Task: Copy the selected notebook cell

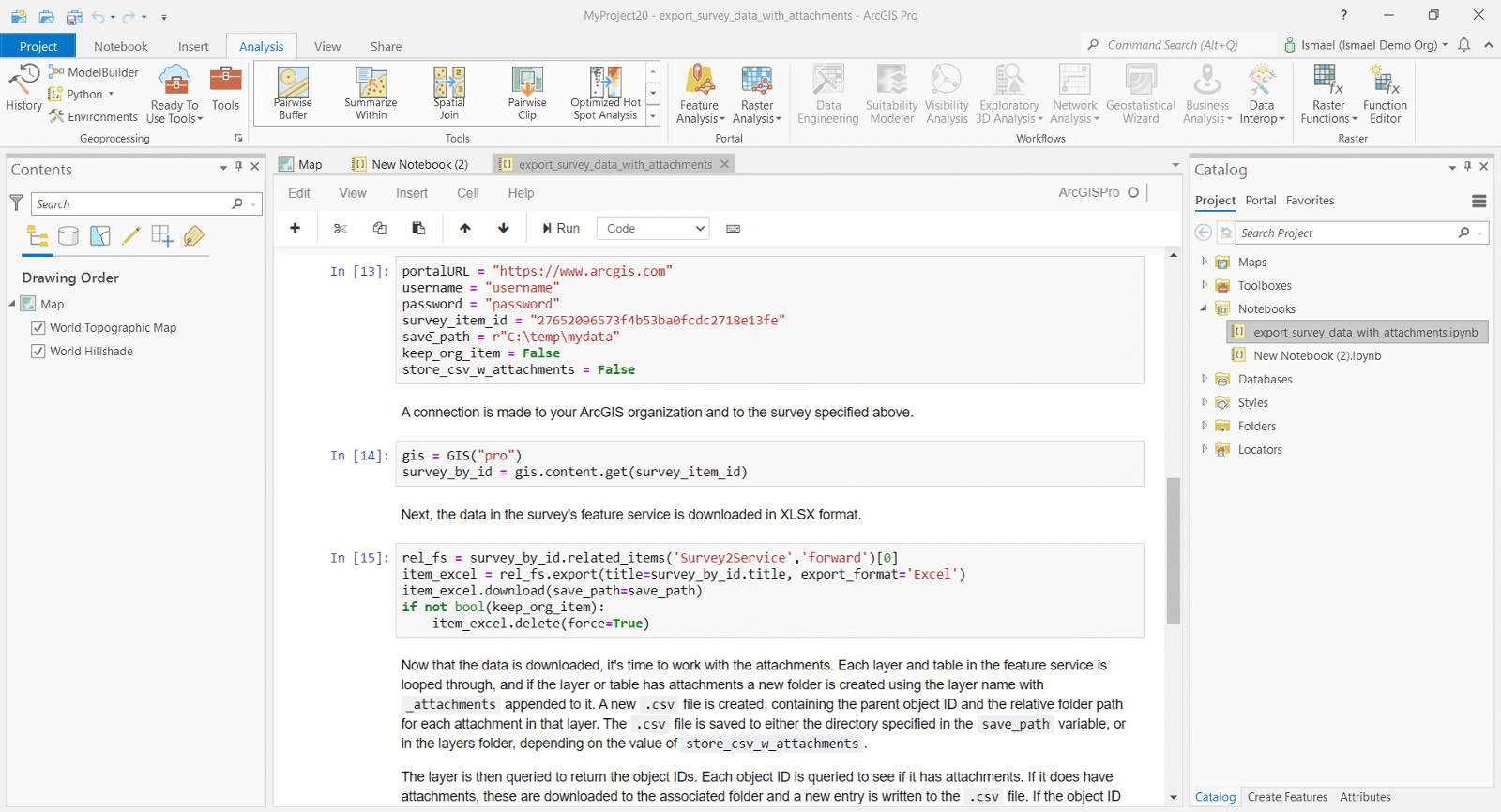Action: tap(380, 228)
